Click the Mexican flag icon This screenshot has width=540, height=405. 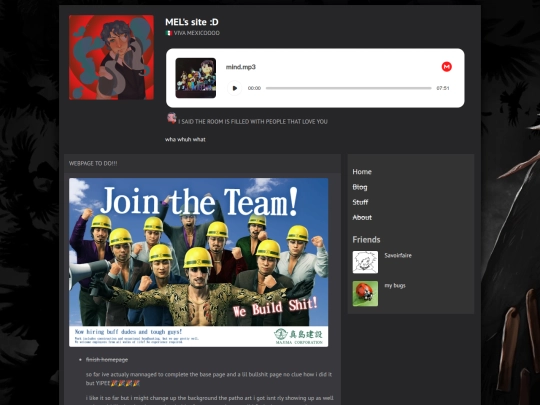click(x=168, y=33)
